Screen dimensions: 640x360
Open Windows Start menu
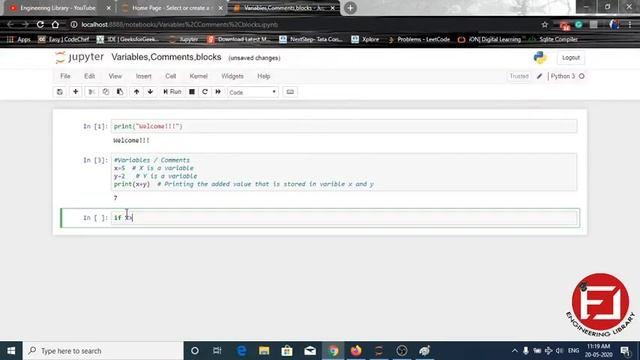coord(11,351)
